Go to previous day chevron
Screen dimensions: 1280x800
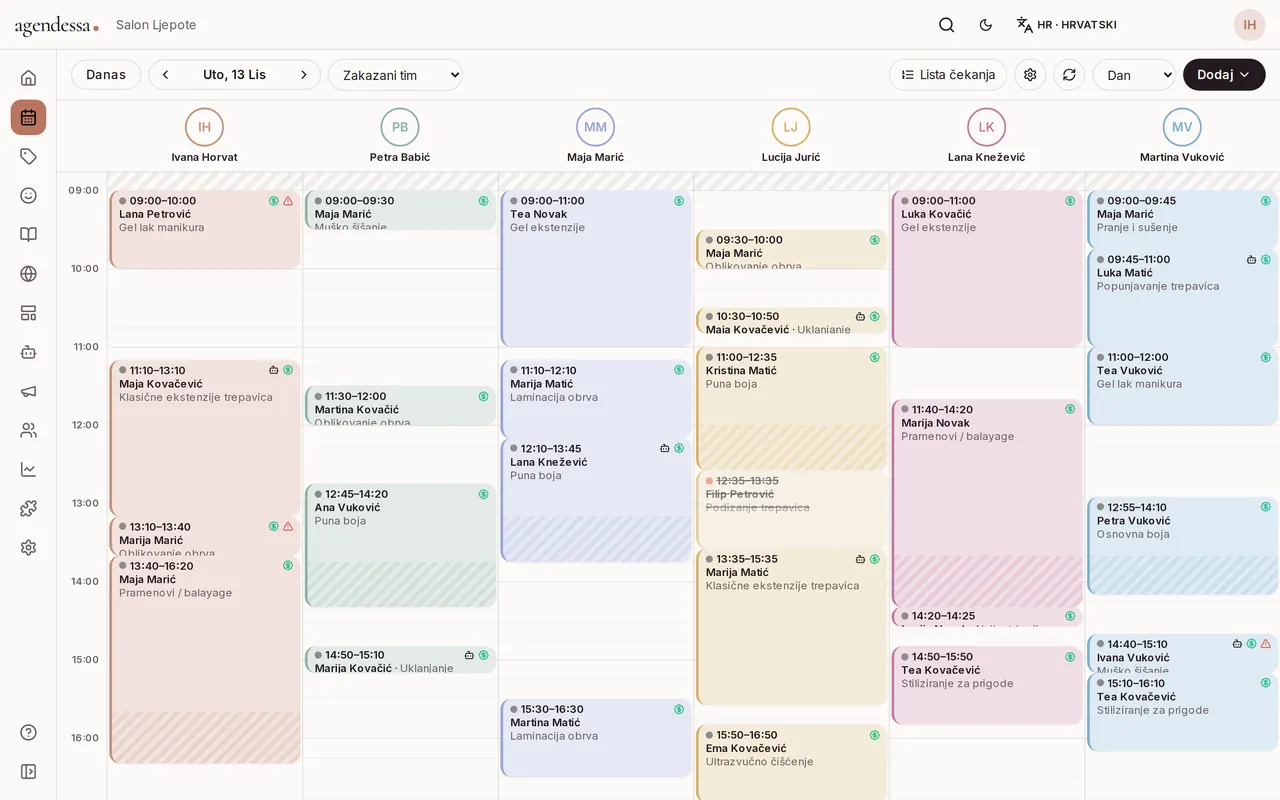166,75
